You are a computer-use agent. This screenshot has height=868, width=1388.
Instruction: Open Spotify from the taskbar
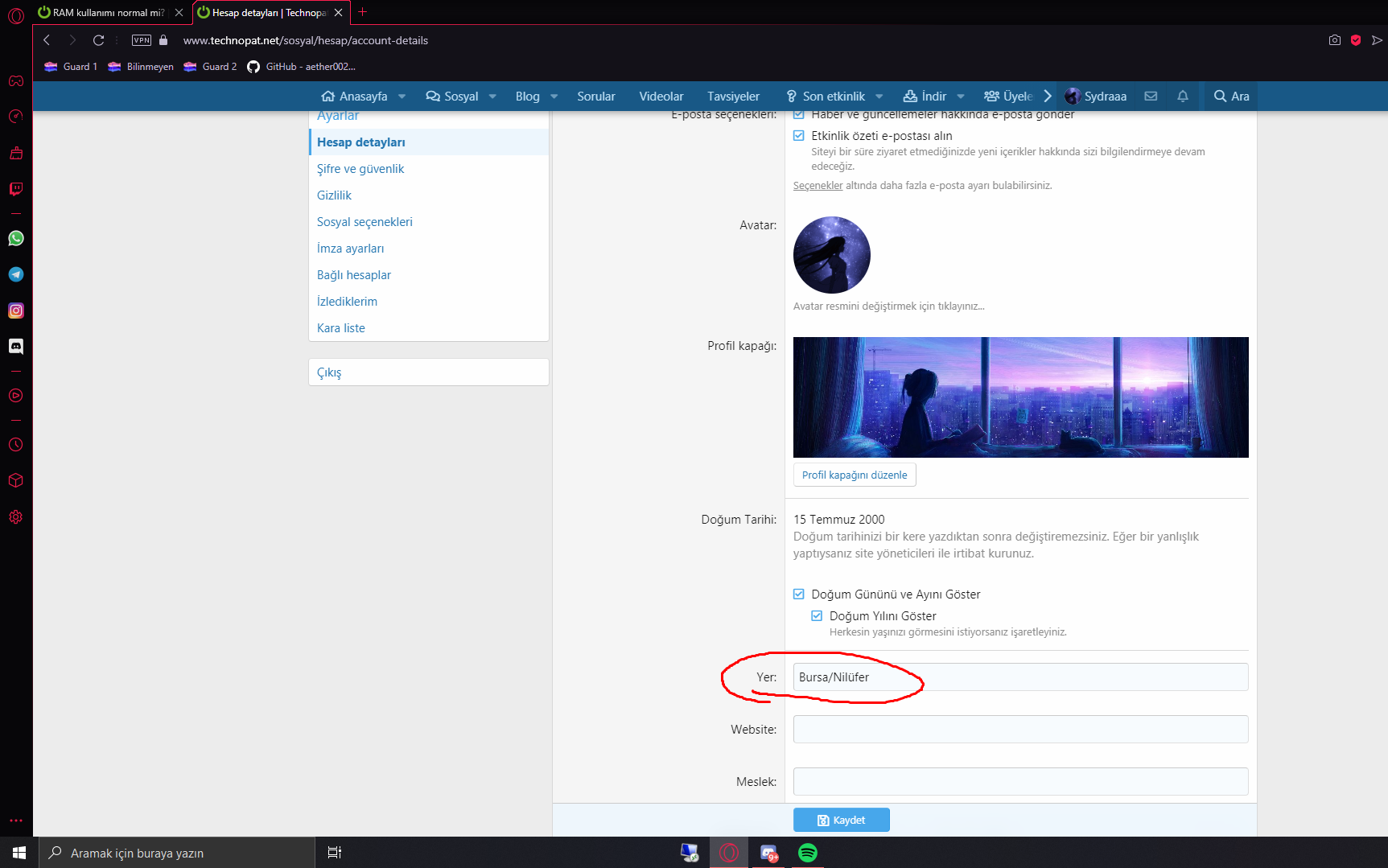coord(807,853)
